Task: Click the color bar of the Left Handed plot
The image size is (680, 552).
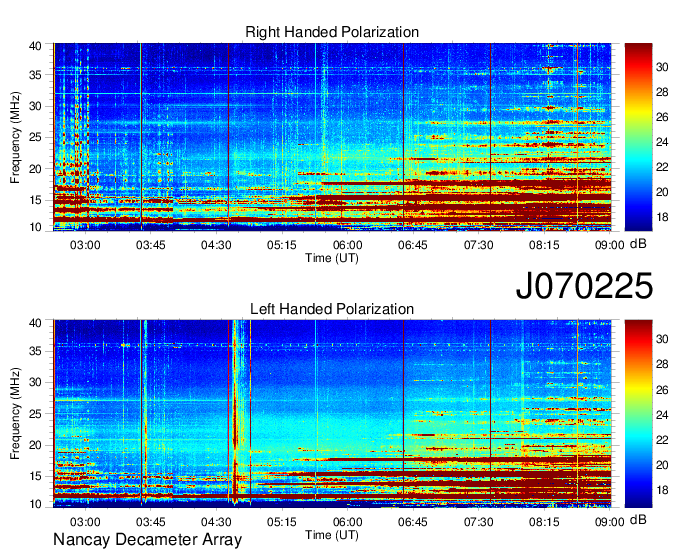Action: click(638, 414)
